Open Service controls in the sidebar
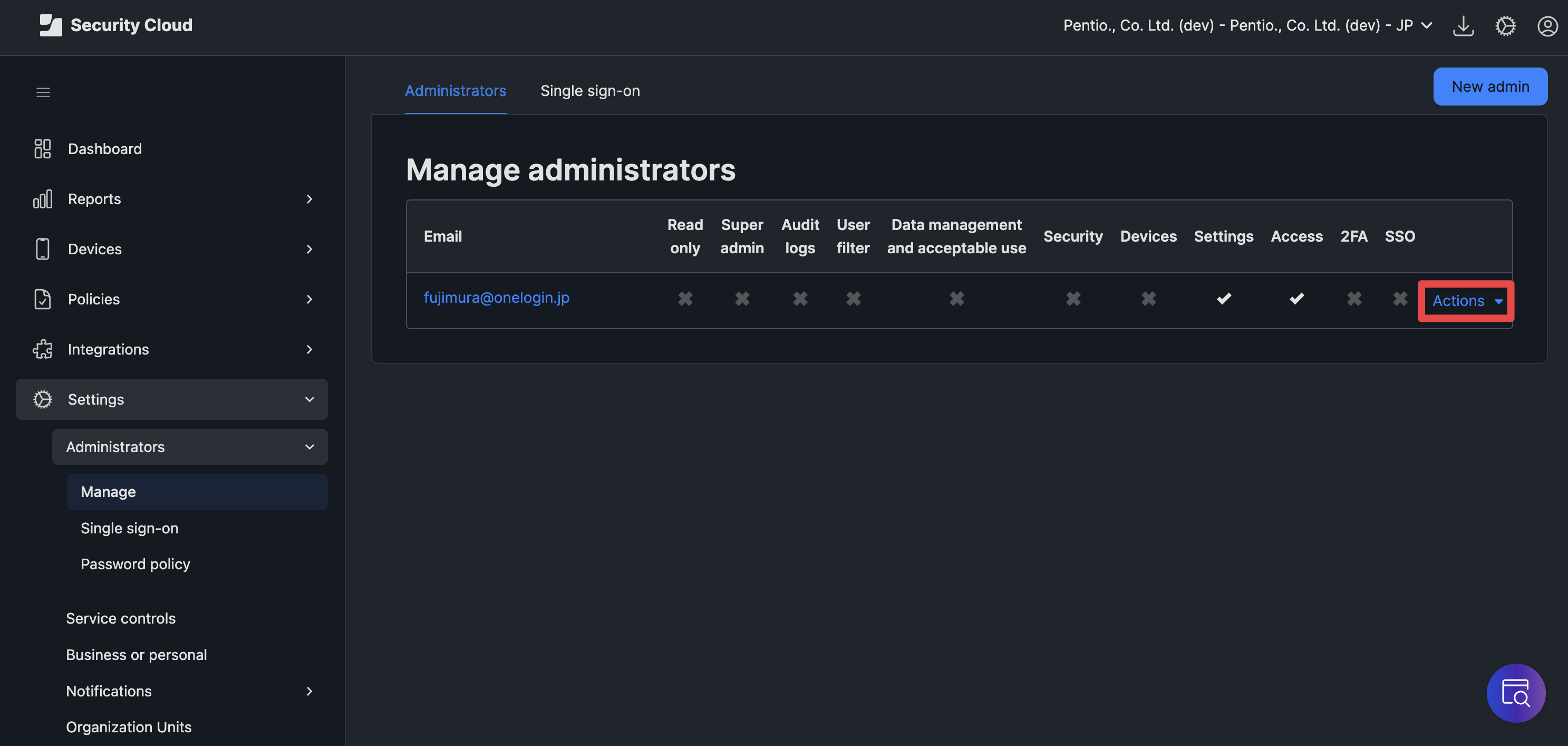 (x=121, y=618)
